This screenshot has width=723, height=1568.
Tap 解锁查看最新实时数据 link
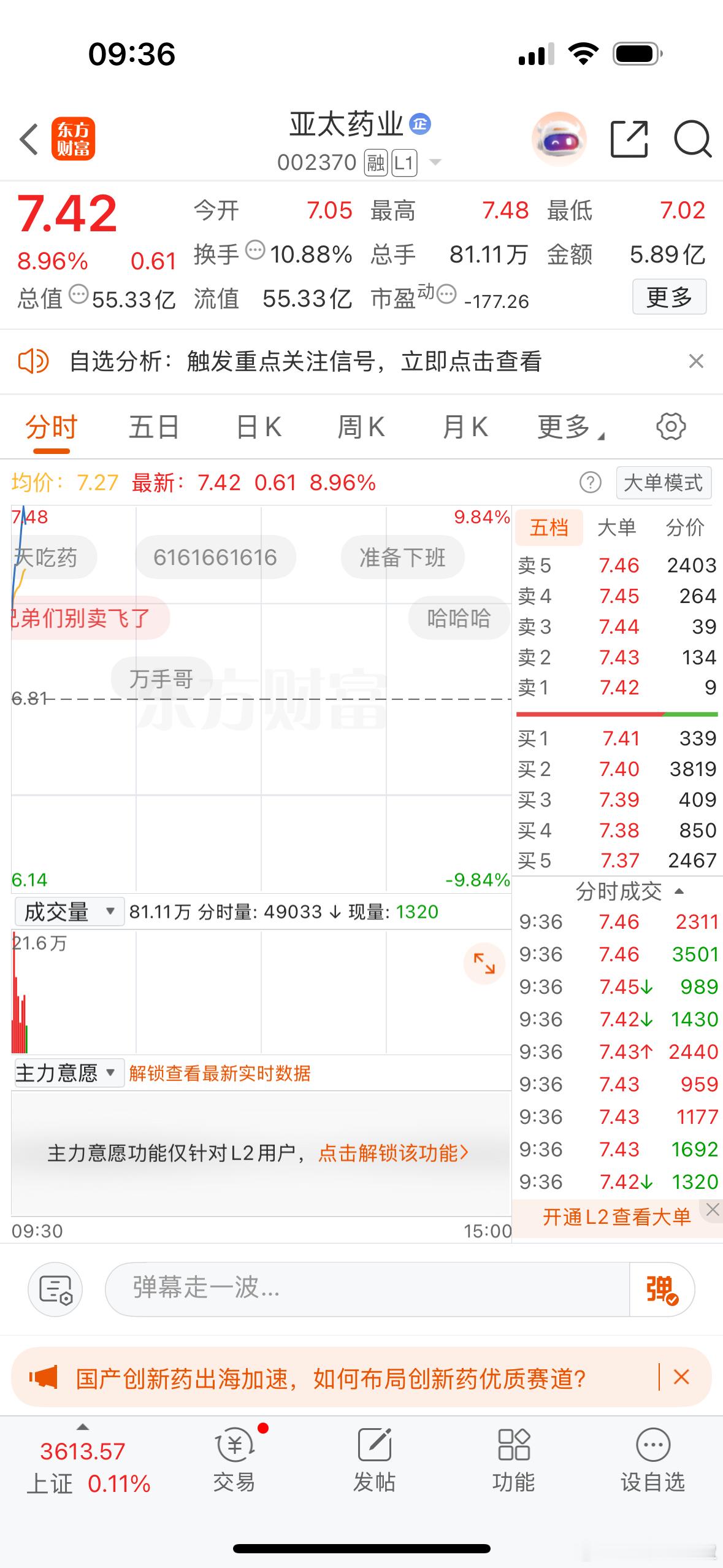(220, 1074)
